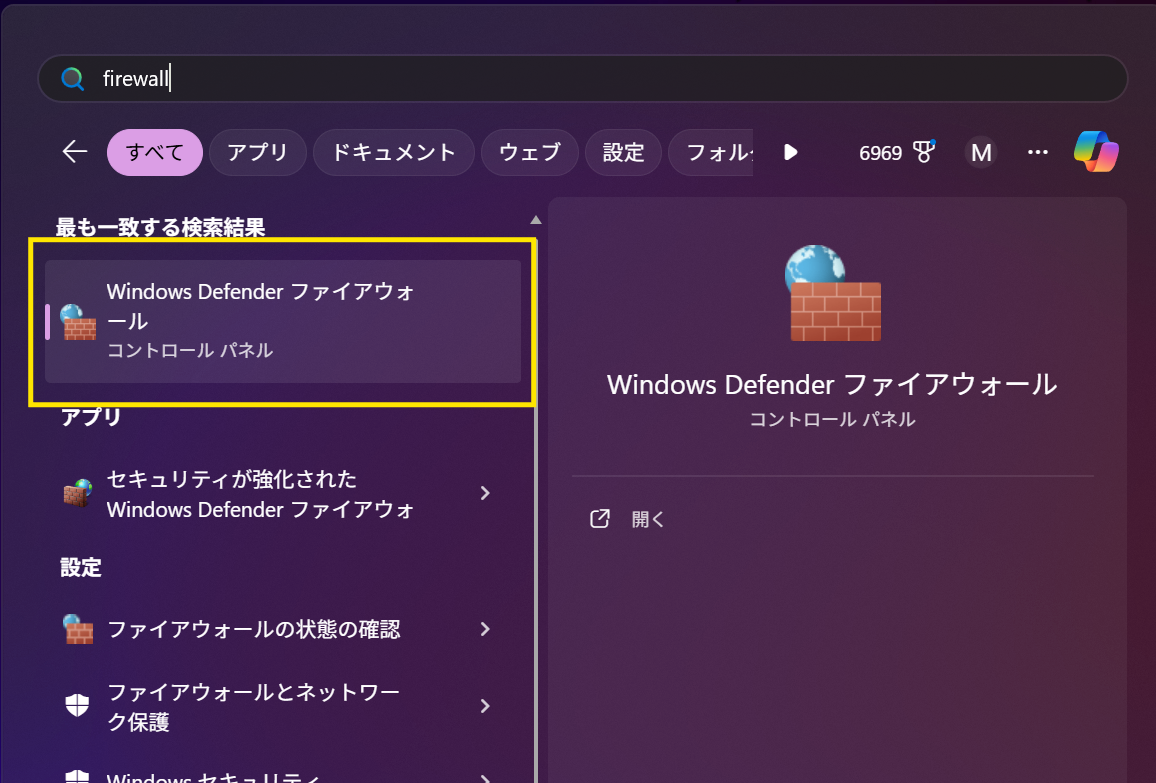Screen dimensions: 1156x783
Task: Switch to the ドキュメント filter tab
Action: 394,153
